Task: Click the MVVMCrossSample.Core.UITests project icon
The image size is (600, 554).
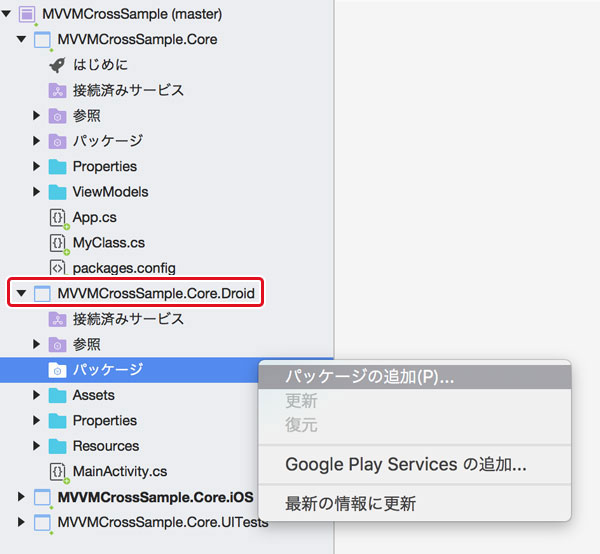Action: pos(42,522)
